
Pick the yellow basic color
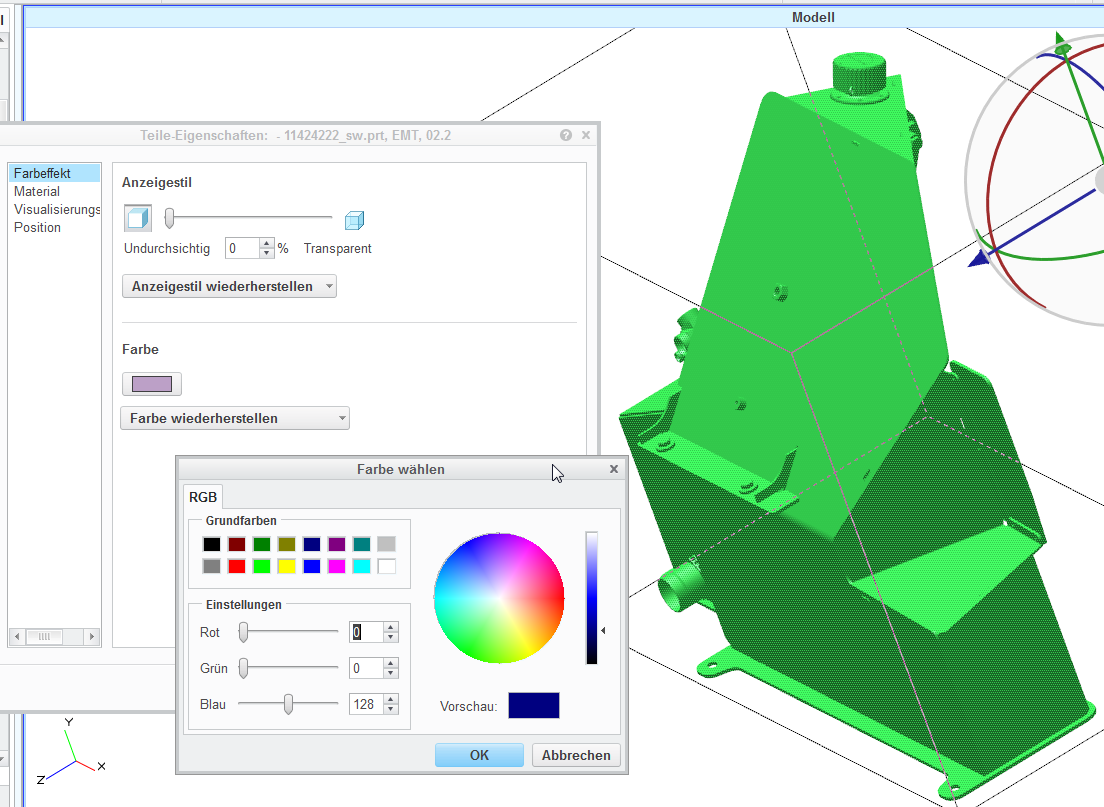click(287, 566)
